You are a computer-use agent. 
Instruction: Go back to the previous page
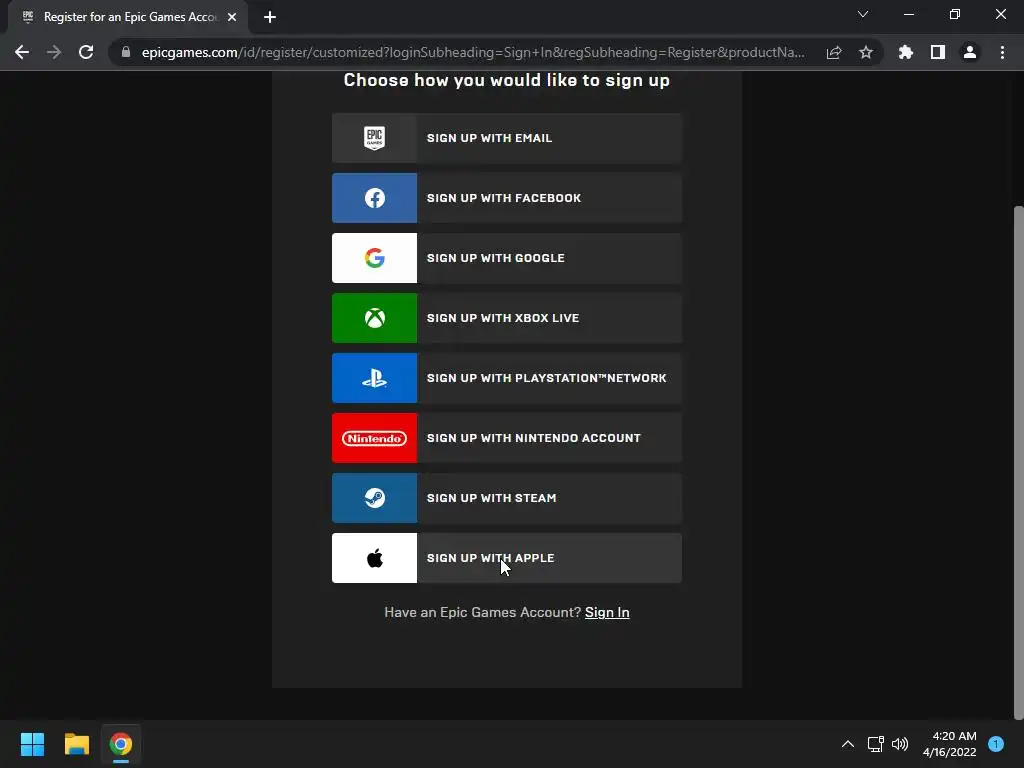click(x=22, y=52)
